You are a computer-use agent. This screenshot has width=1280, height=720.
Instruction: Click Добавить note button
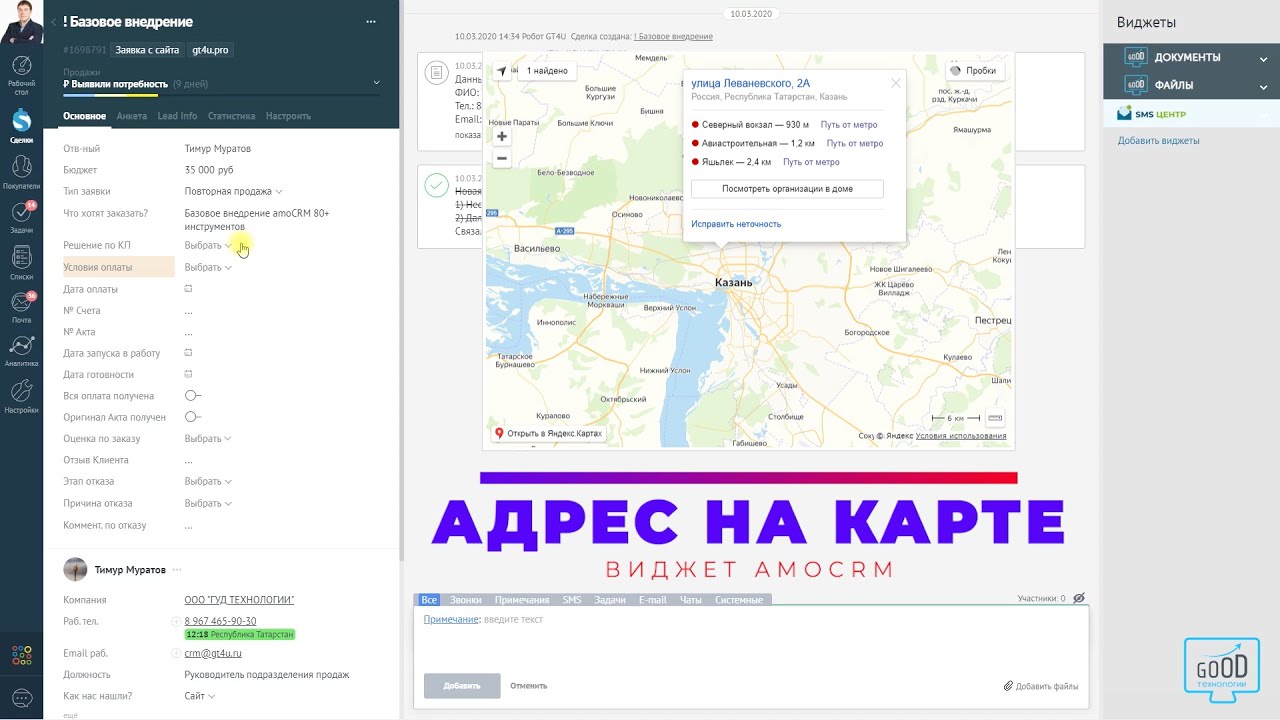coord(462,686)
